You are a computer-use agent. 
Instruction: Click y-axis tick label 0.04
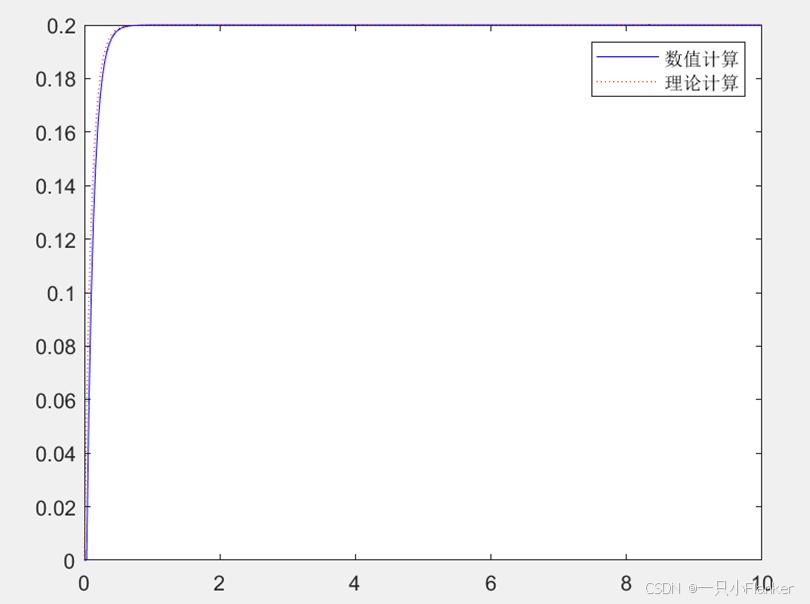56,455
